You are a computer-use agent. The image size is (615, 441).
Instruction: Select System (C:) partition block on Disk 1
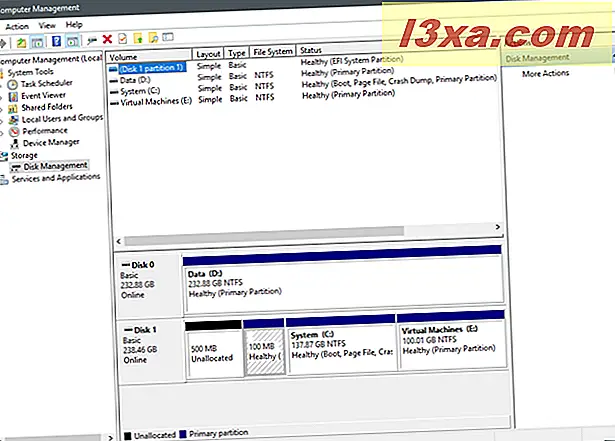[x=341, y=343]
